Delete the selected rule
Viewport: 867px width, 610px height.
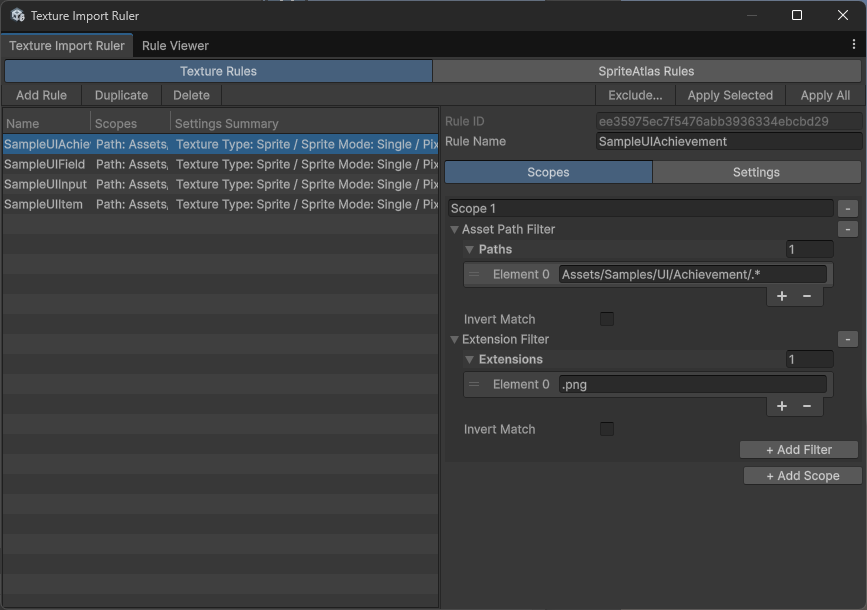(x=191, y=95)
